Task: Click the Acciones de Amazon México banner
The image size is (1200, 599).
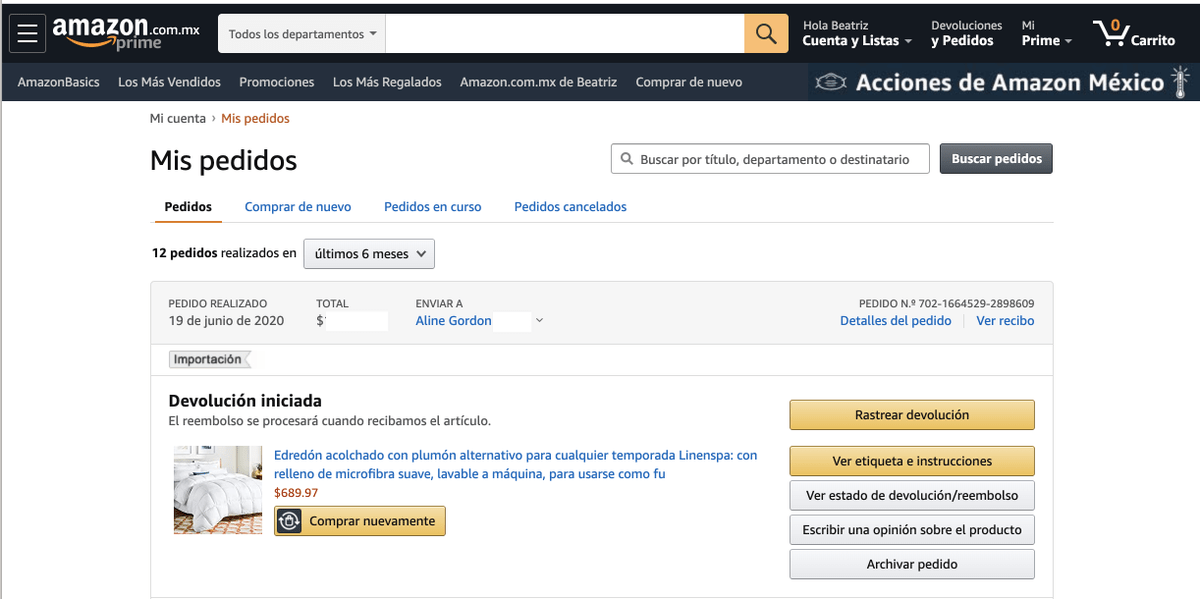Action: point(1003,82)
